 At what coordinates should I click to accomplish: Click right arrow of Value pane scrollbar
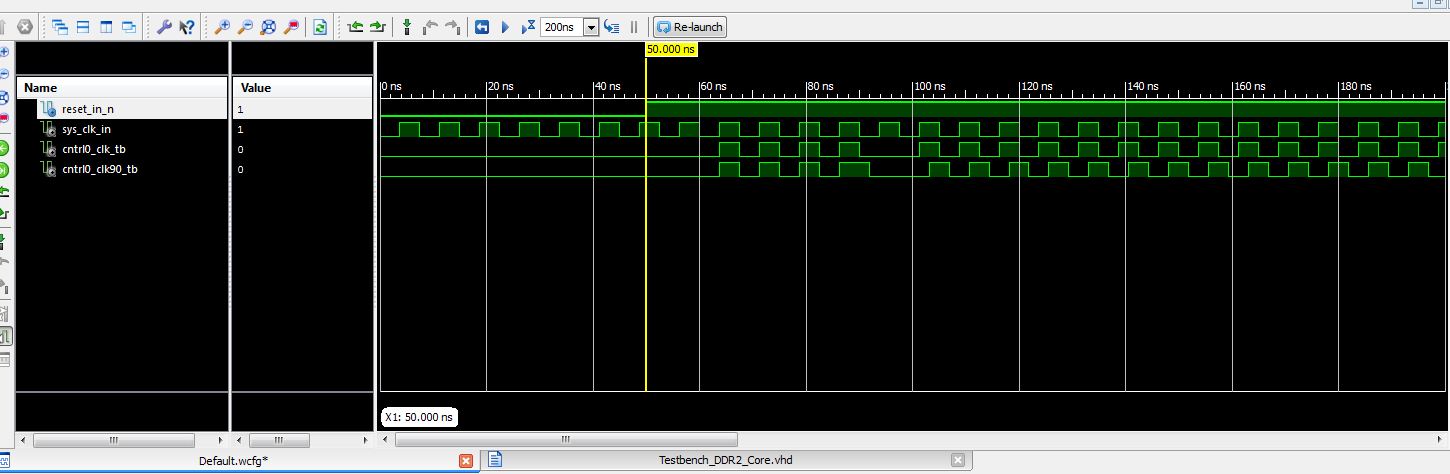tap(365, 440)
